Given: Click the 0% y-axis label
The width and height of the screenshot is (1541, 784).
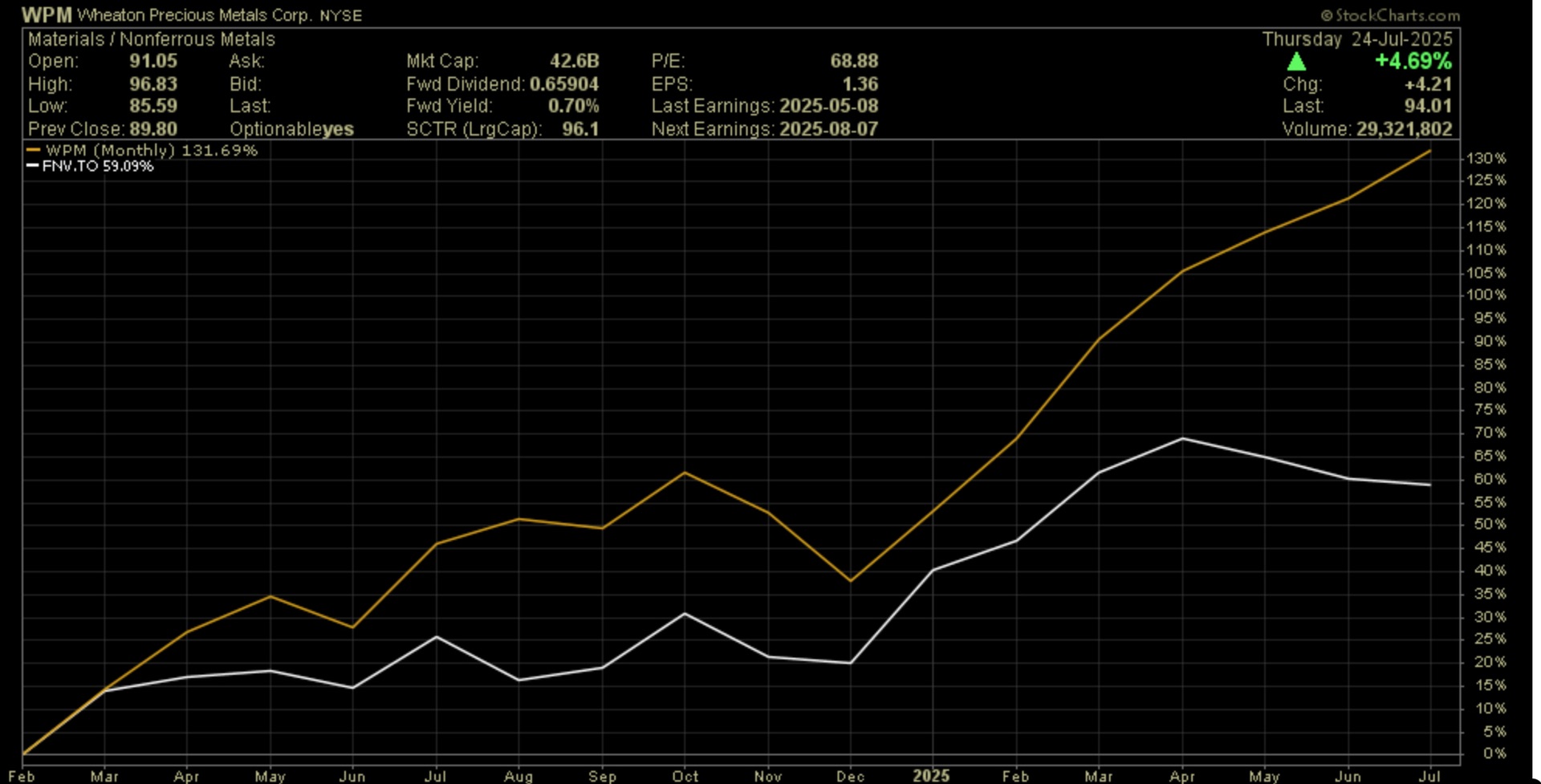Looking at the screenshot, I should coord(1494,754).
